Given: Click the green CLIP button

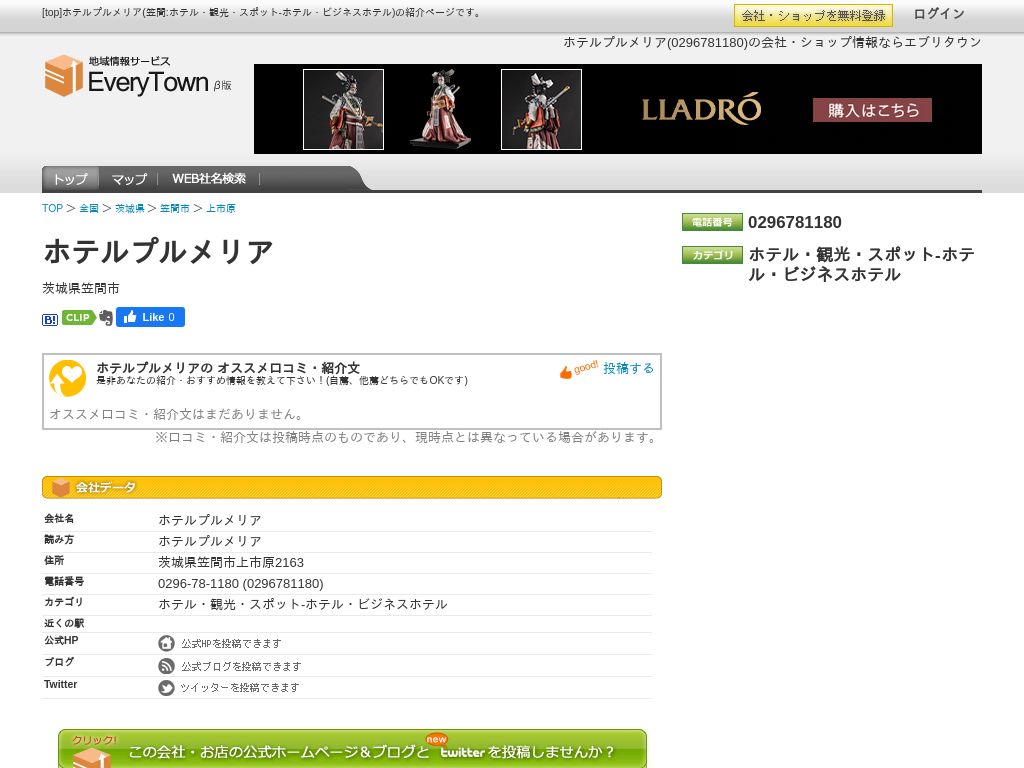Looking at the screenshot, I should point(78,317).
